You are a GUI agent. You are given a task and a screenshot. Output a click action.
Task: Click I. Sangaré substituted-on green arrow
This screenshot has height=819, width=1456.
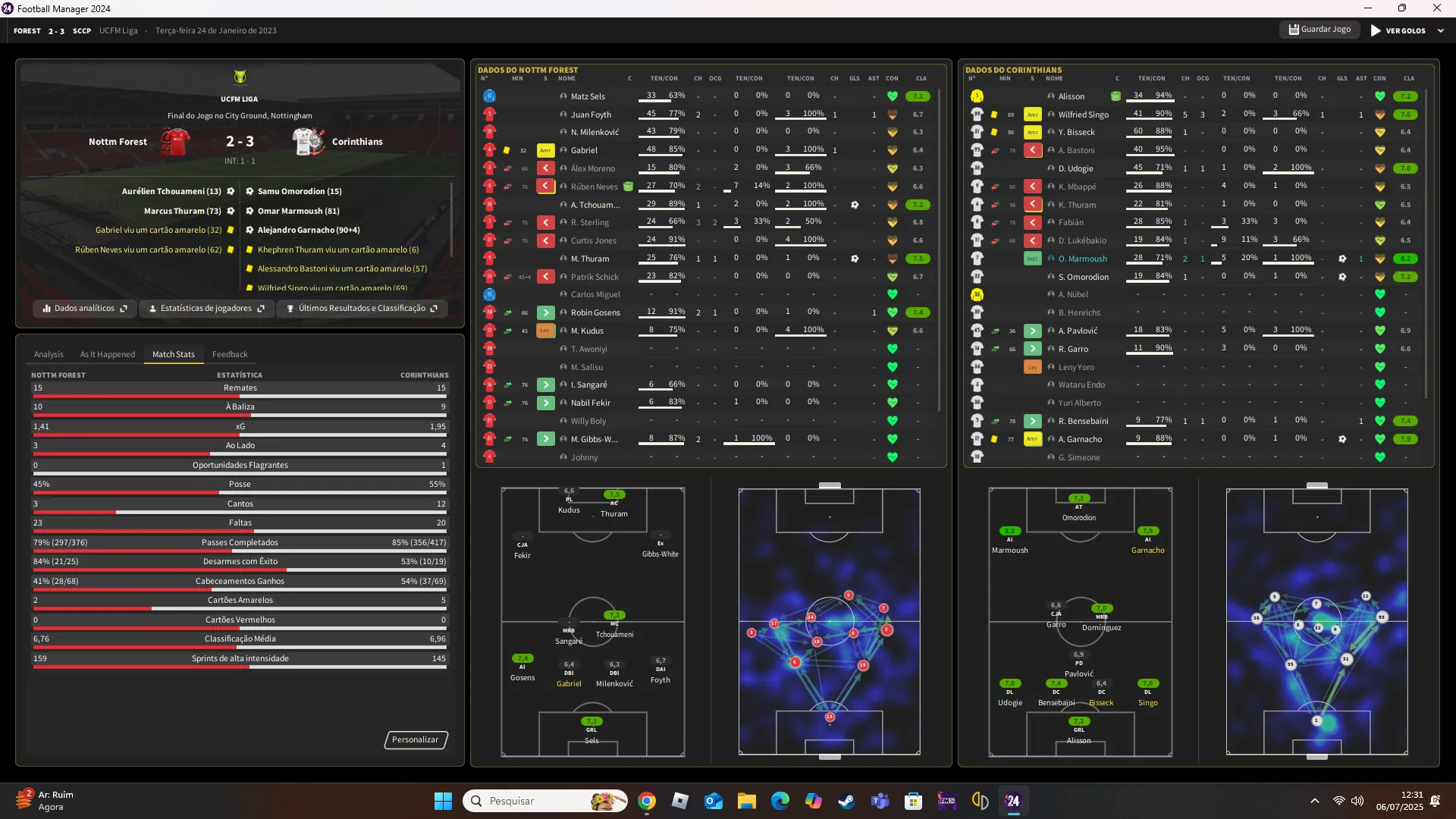pos(545,384)
